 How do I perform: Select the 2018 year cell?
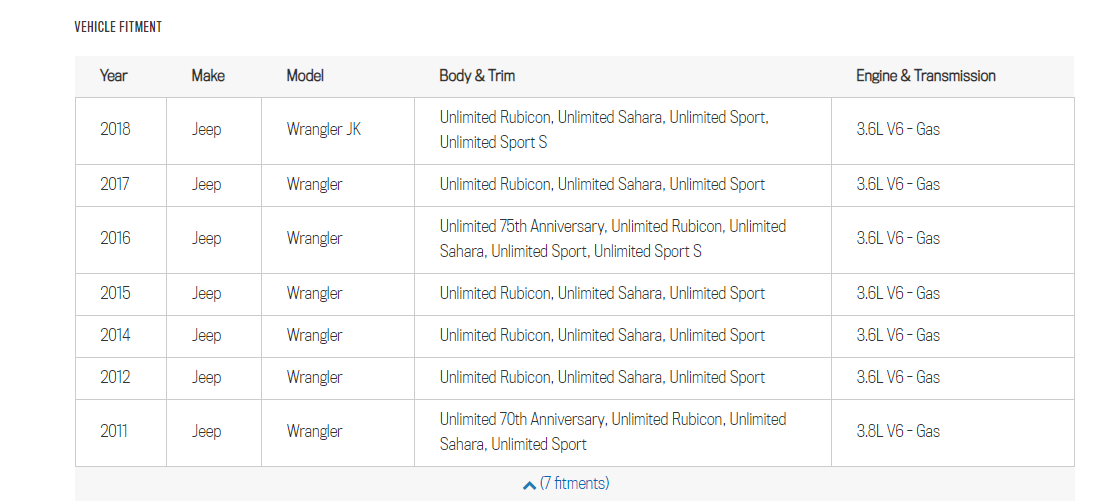[115, 130]
